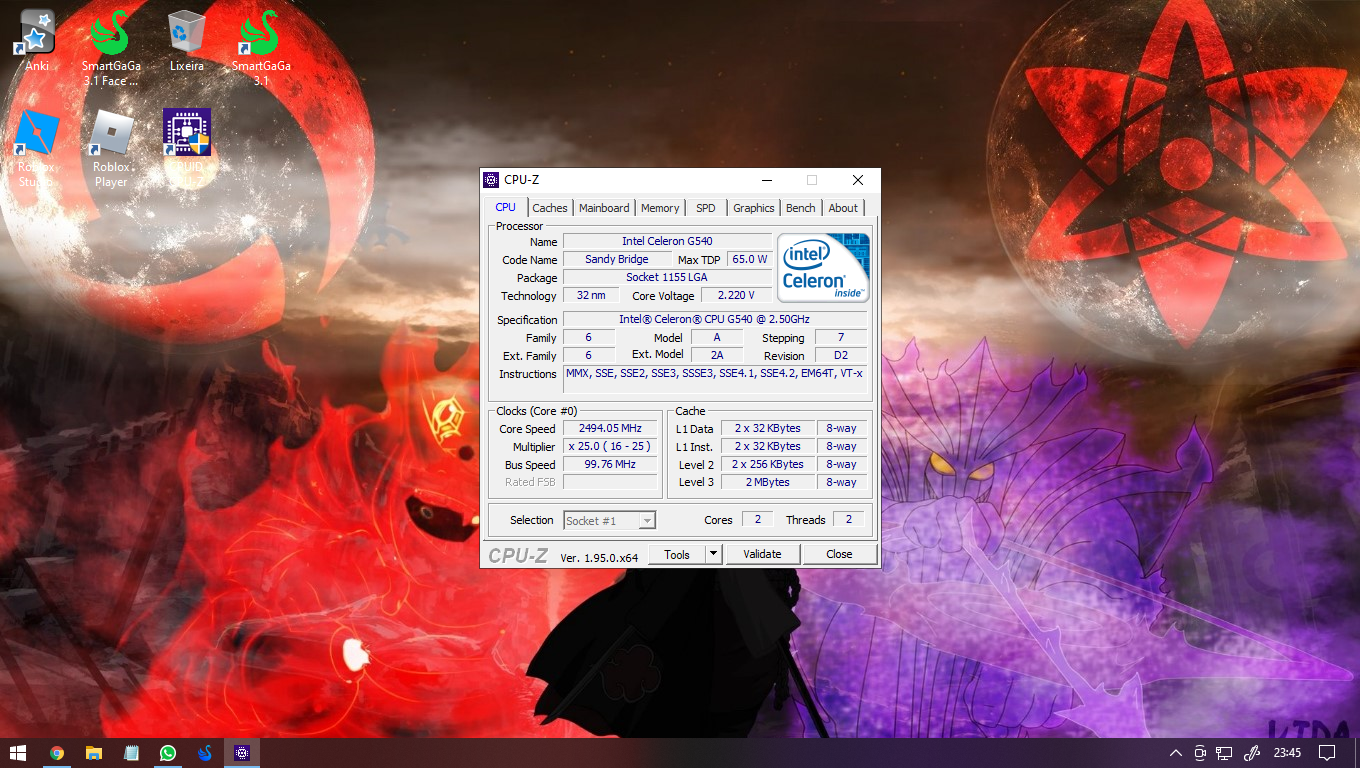Open the Memory tab
This screenshot has width=1360, height=768.
click(660, 208)
